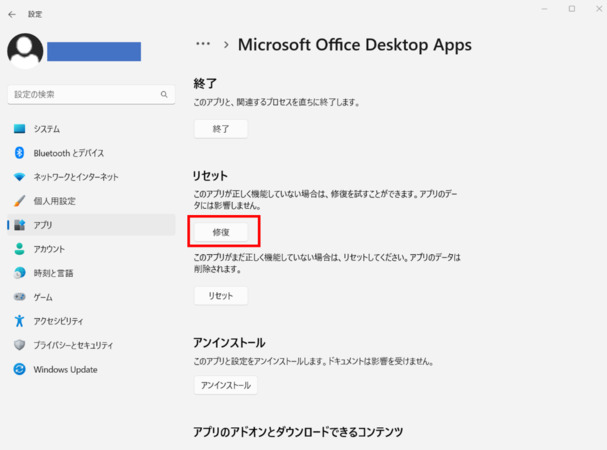Click the user profile avatar
This screenshot has width=607, height=450.
(x=25, y=51)
